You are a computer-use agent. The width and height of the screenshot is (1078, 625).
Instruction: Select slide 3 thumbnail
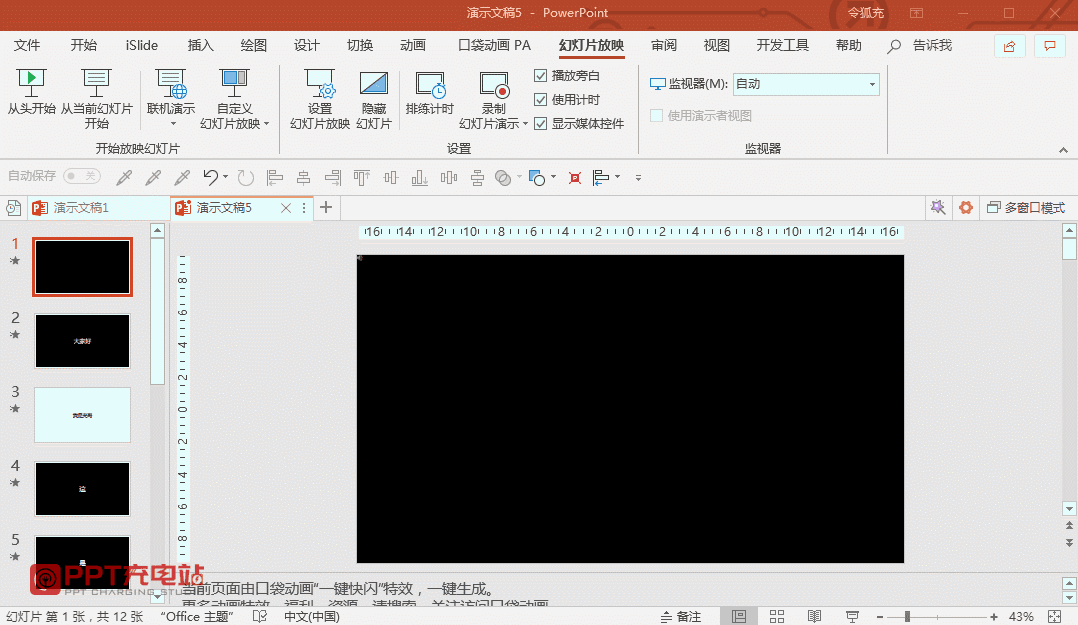[82, 415]
